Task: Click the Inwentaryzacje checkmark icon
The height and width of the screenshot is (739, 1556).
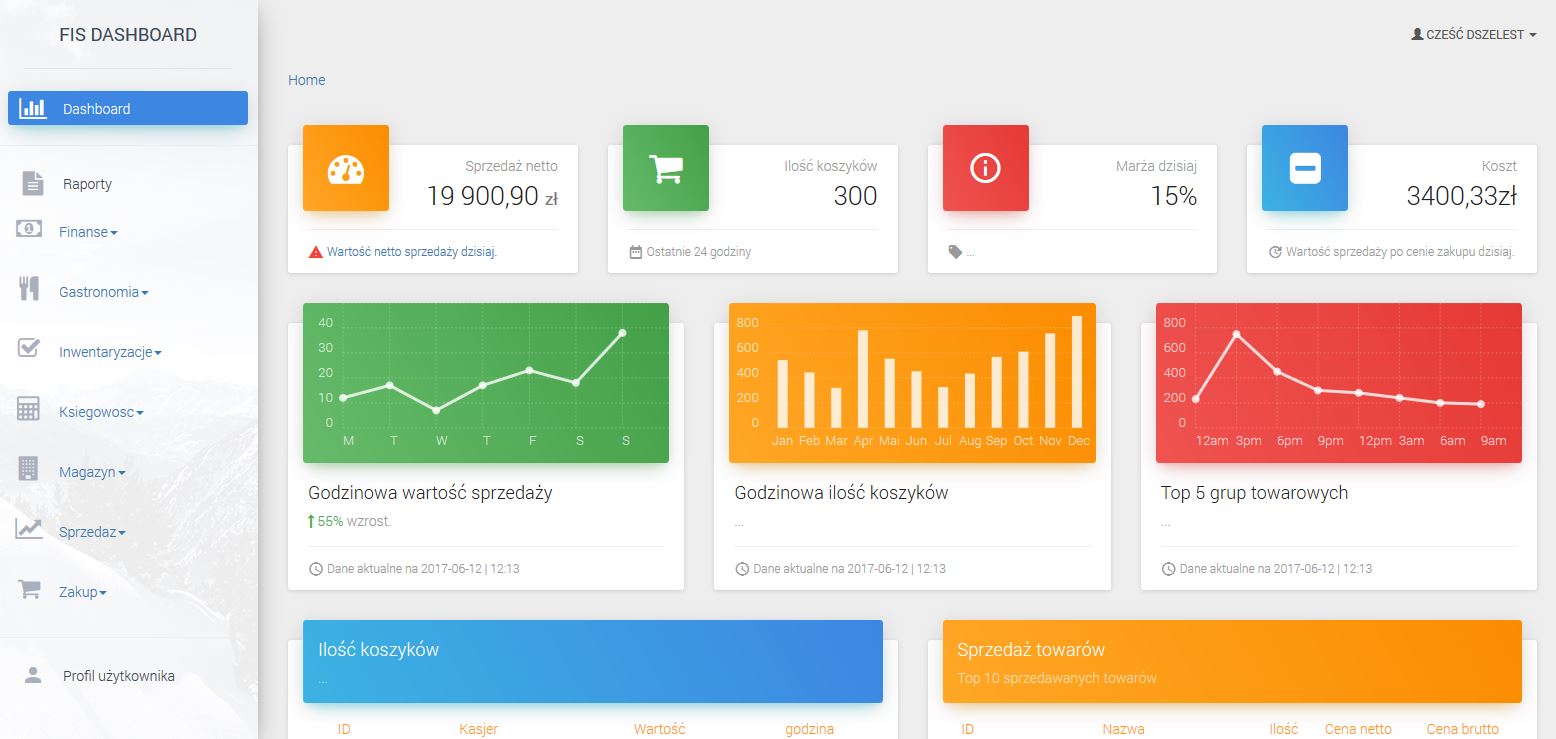Action: 29,348
